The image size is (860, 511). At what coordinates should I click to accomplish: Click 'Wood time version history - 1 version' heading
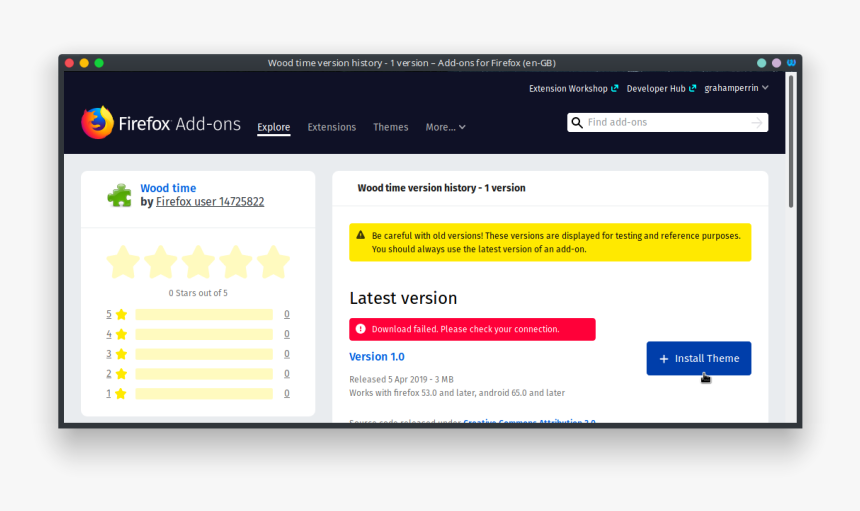coord(442,188)
